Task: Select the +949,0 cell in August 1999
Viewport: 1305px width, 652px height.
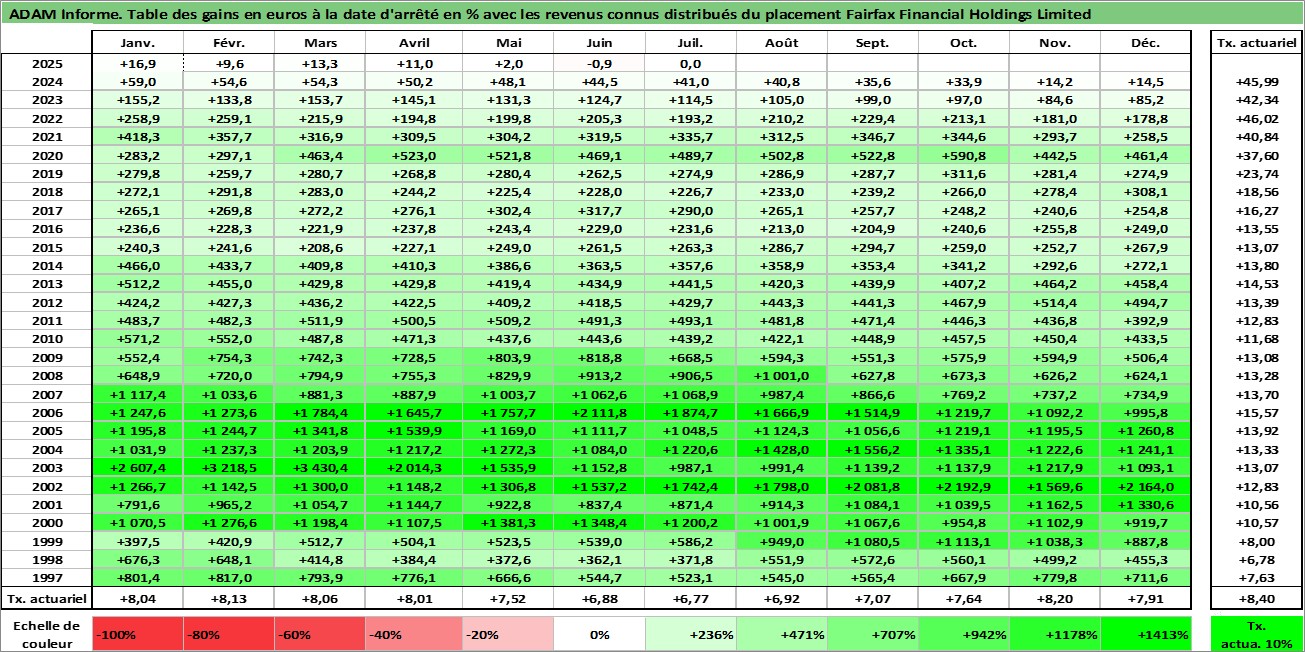Action: [x=780, y=540]
